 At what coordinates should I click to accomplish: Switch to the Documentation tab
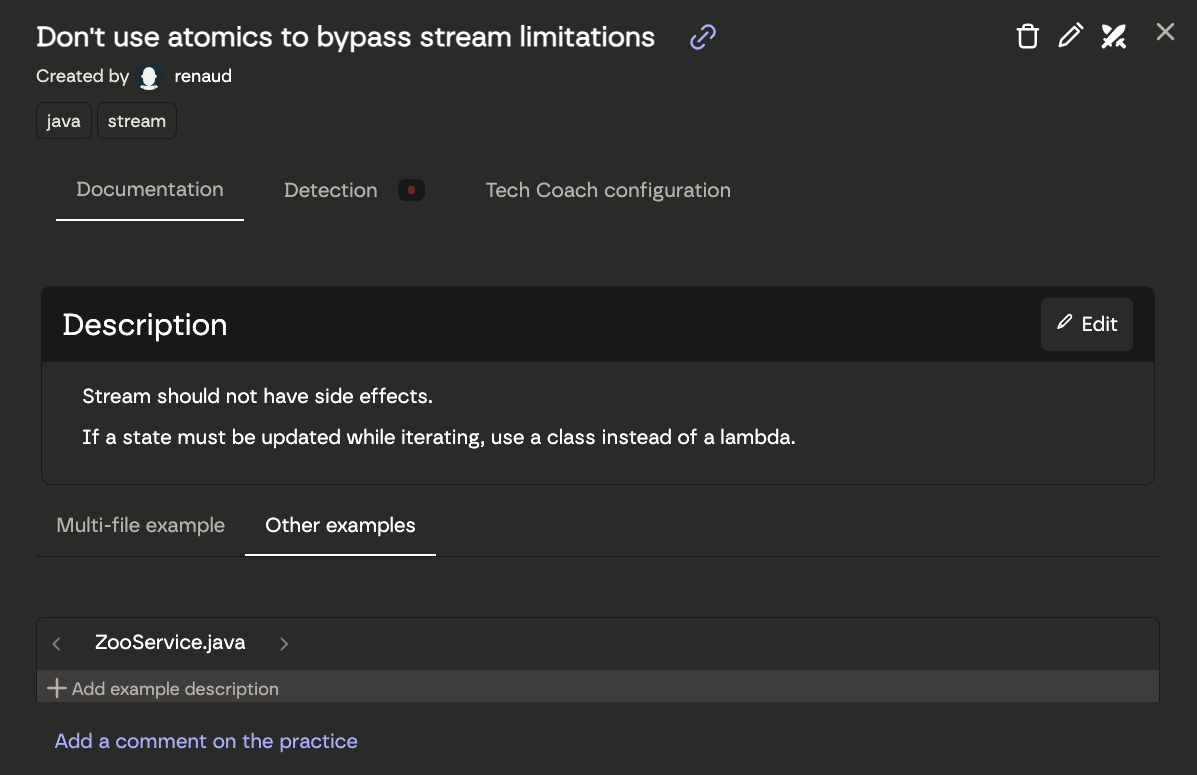[x=150, y=190]
